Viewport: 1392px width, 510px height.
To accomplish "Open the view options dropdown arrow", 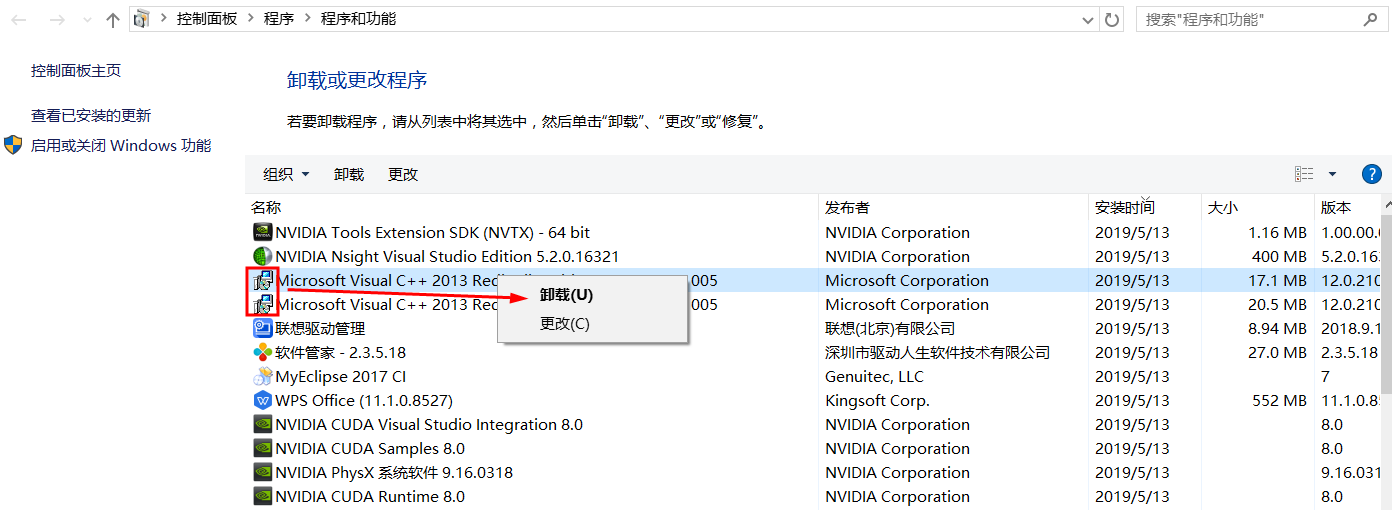I will click(x=1332, y=174).
